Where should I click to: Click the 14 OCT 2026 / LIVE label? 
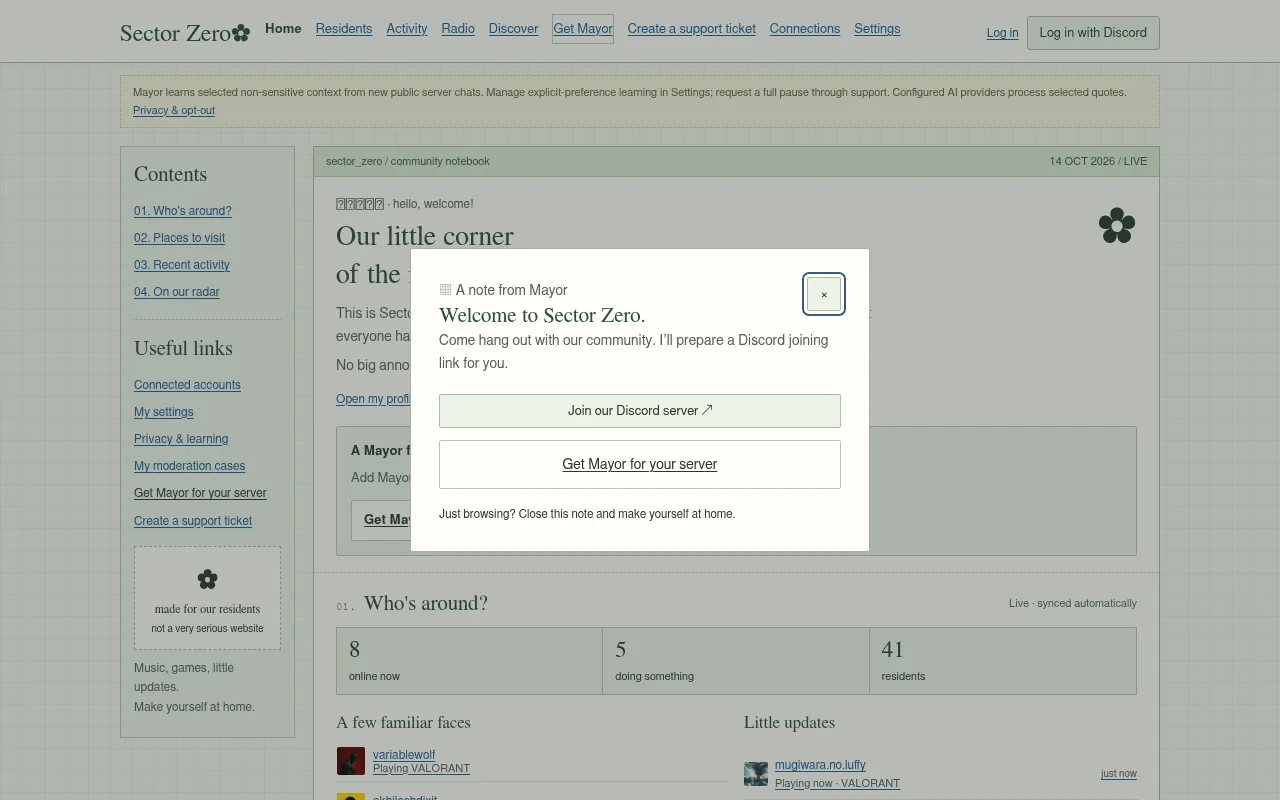click(x=1098, y=161)
